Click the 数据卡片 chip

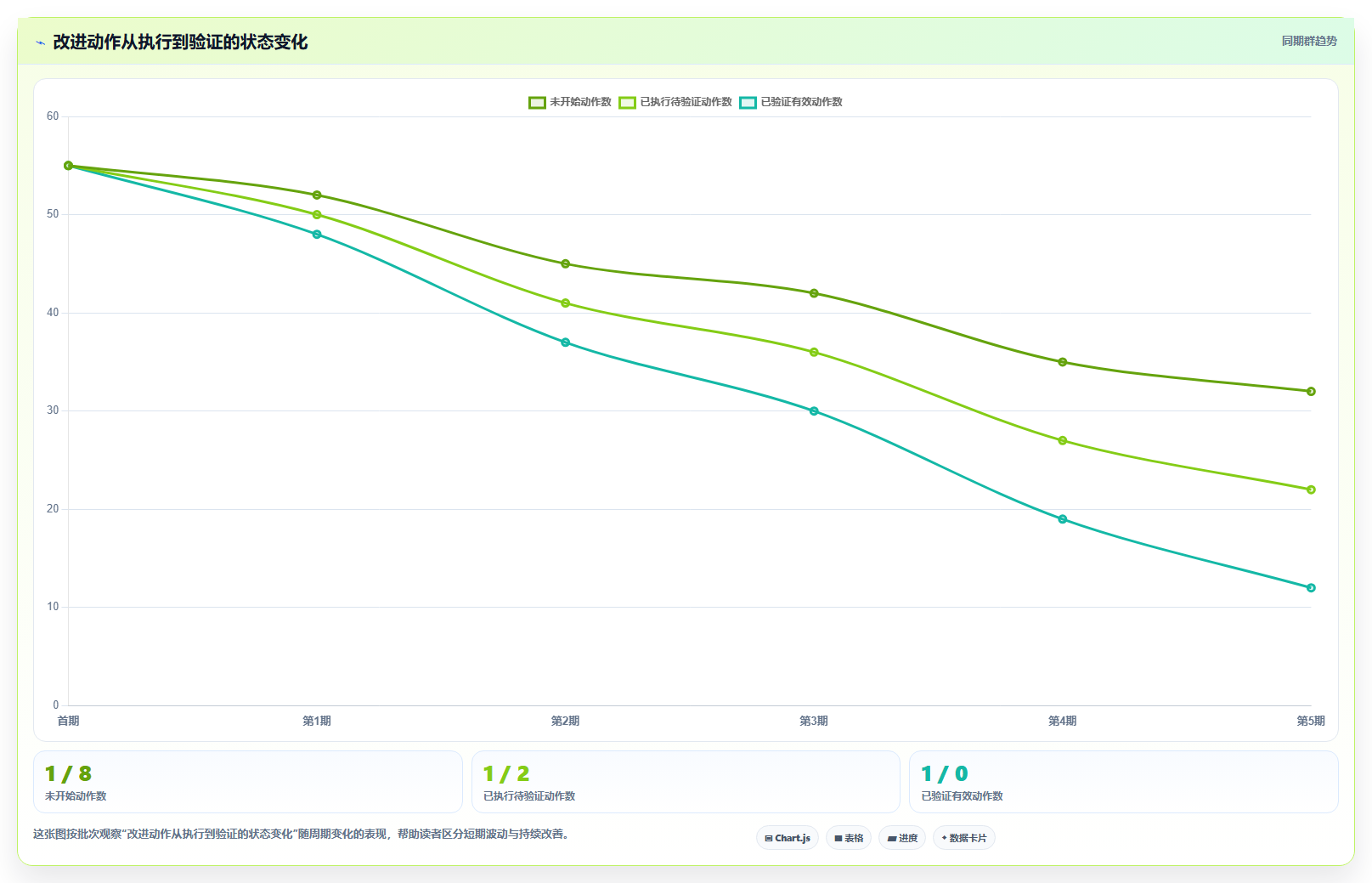click(964, 838)
